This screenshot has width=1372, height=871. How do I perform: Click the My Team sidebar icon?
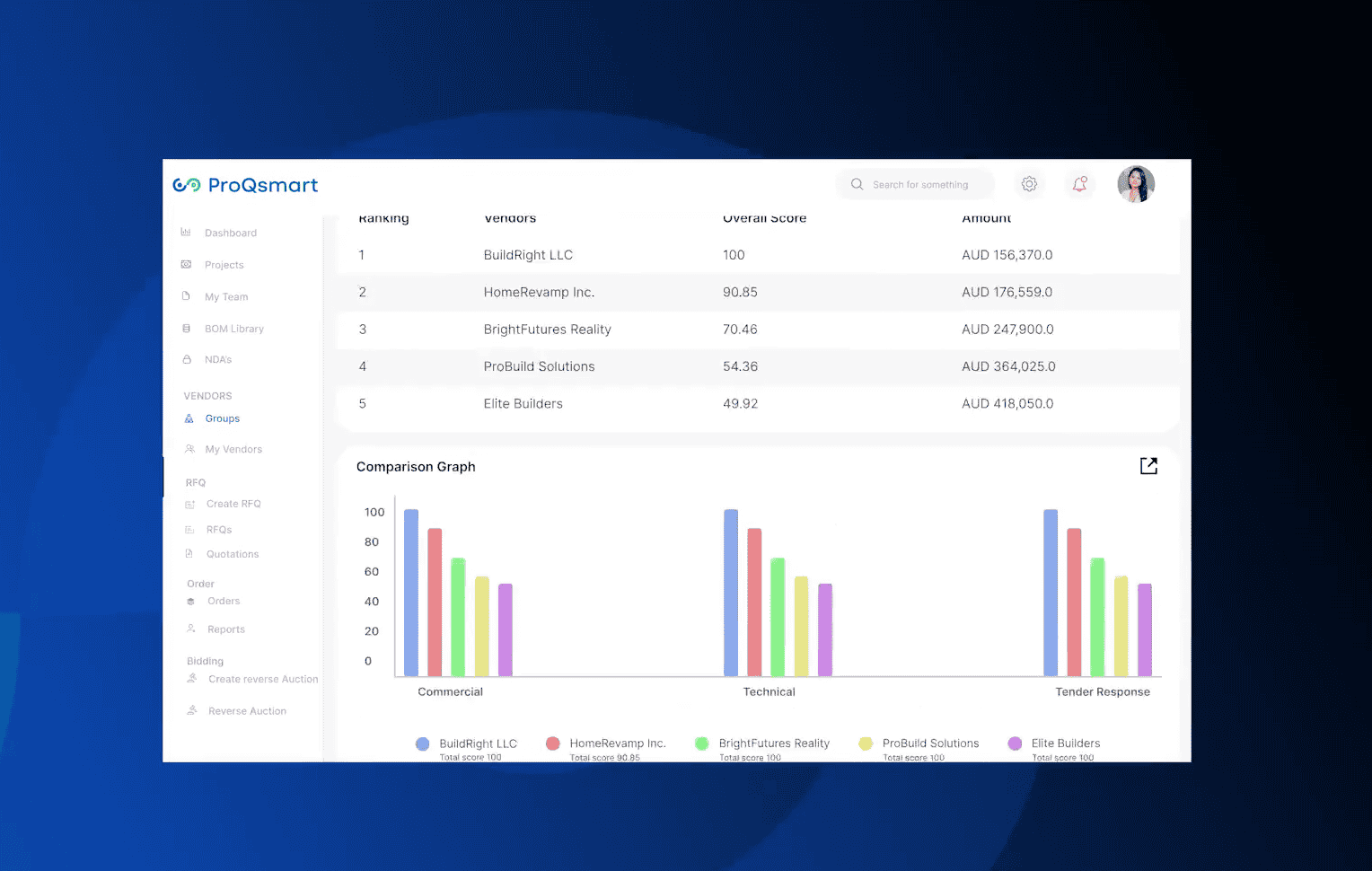click(x=186, y=296)
